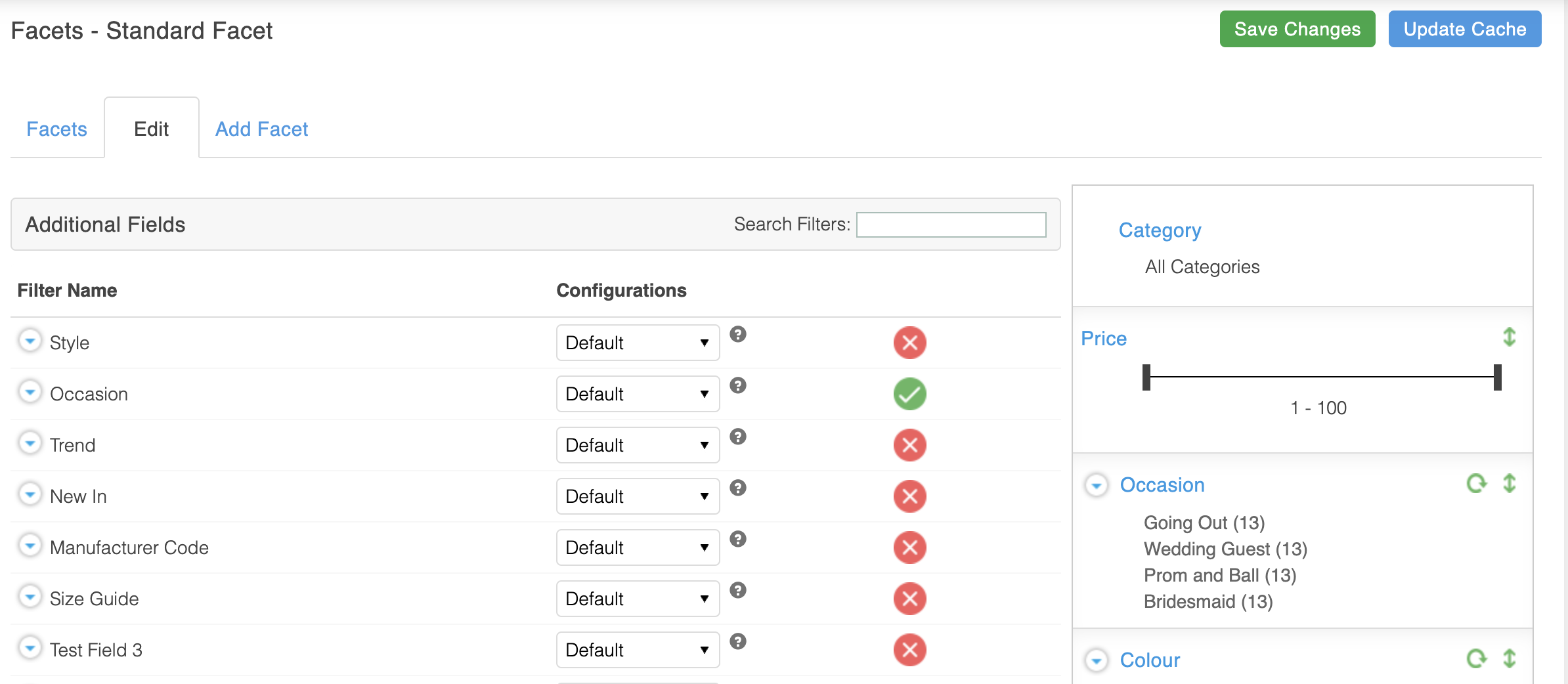The width and height of the screenshot is (1568, 684).
Task: Disable the Occasion filter via green check
Action: (910, 394)
